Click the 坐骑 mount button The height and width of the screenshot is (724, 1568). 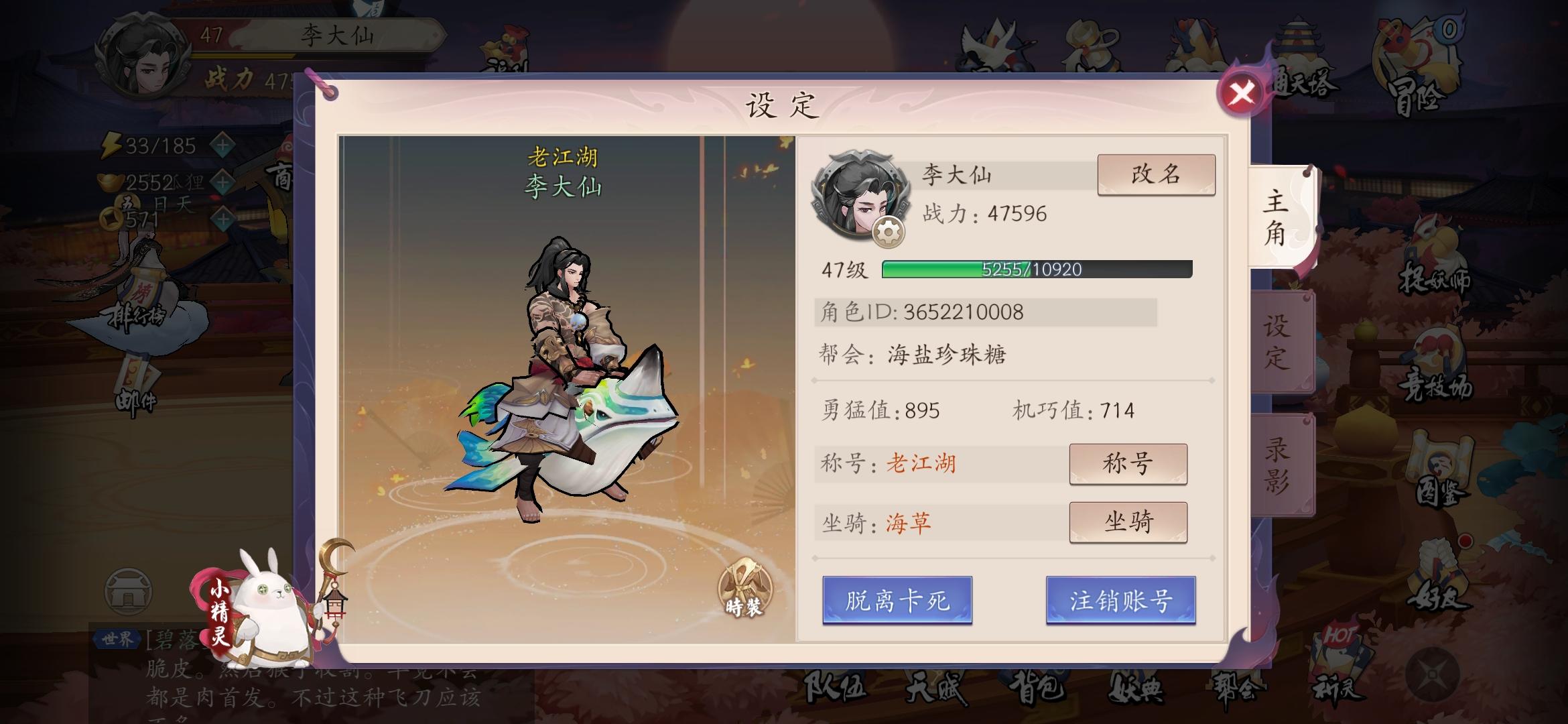pyautogui.click(x=1128, y=522)
